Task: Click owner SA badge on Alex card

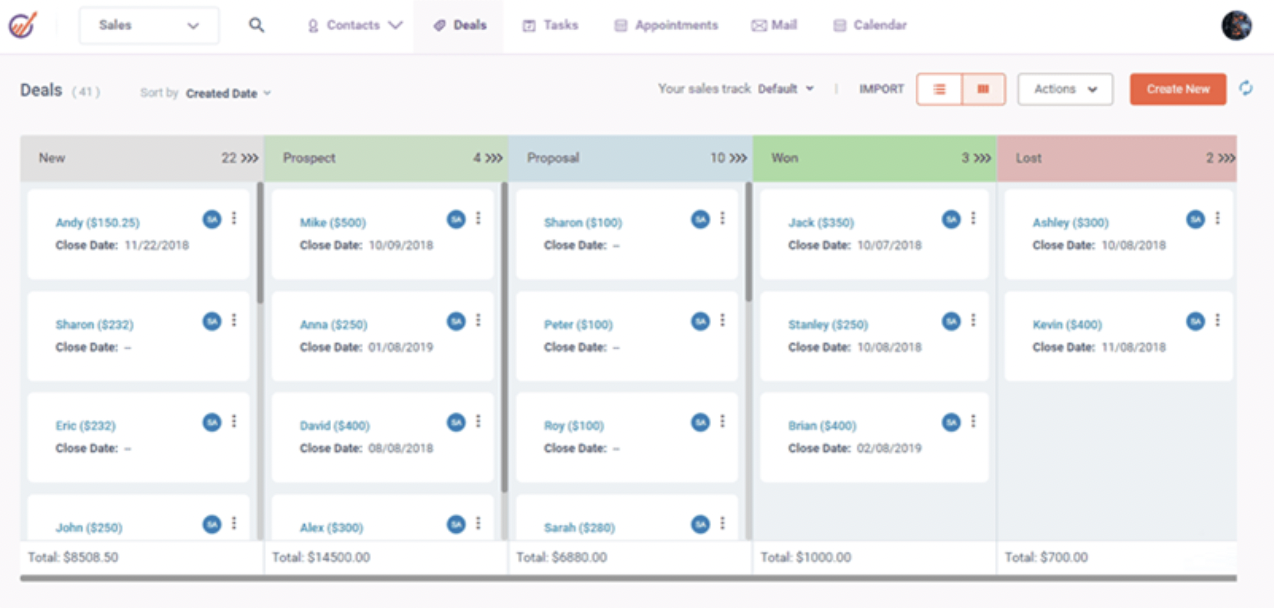Action: (456, 524)
